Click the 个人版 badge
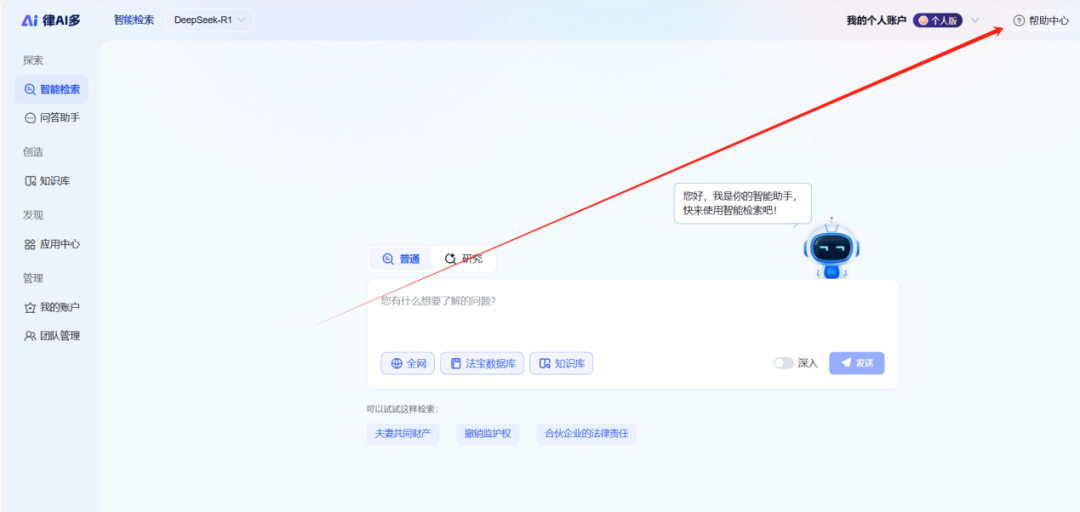The width and height of the screenshot is (1080, 512). [x=937, y=21]
